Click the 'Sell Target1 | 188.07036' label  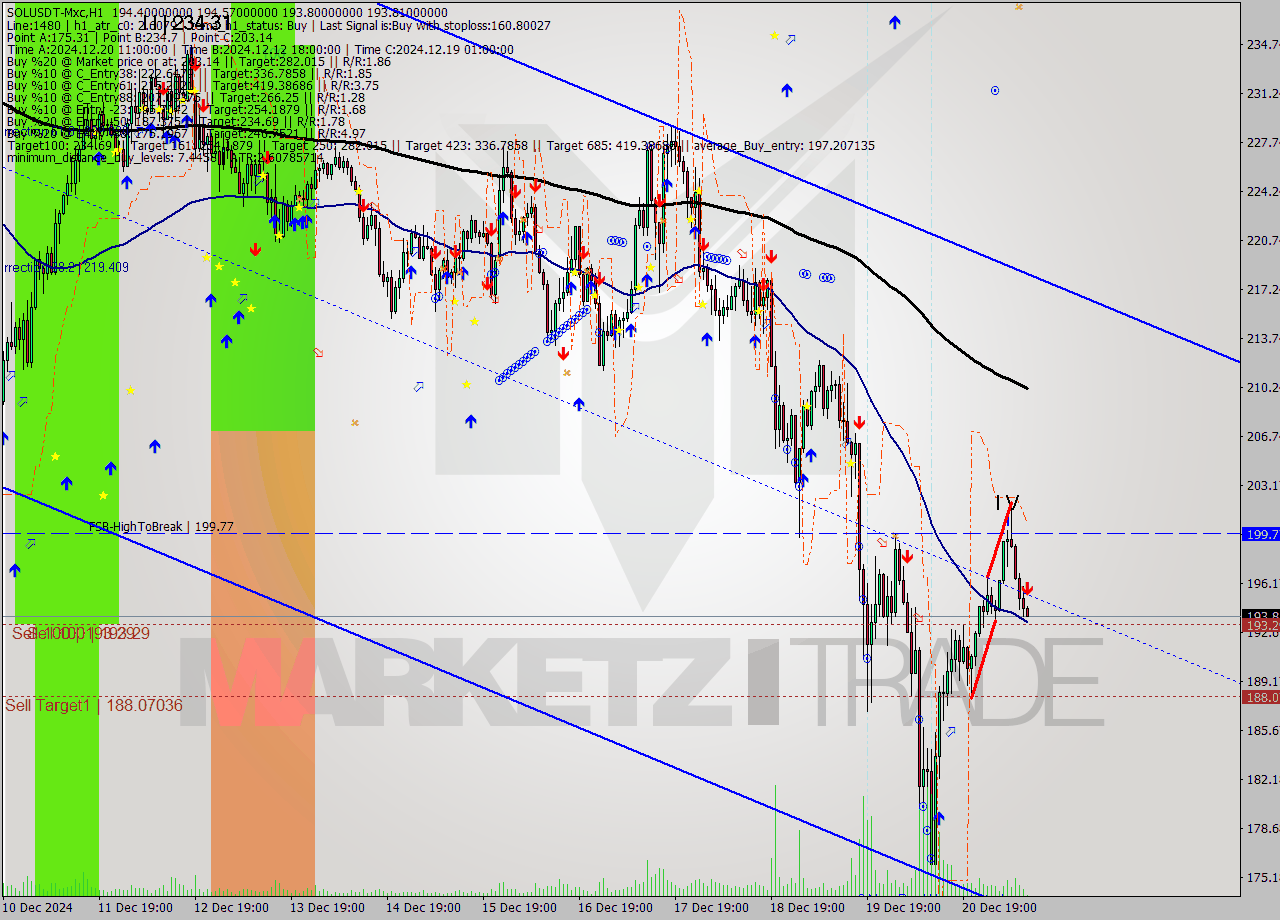coord(94,705)
